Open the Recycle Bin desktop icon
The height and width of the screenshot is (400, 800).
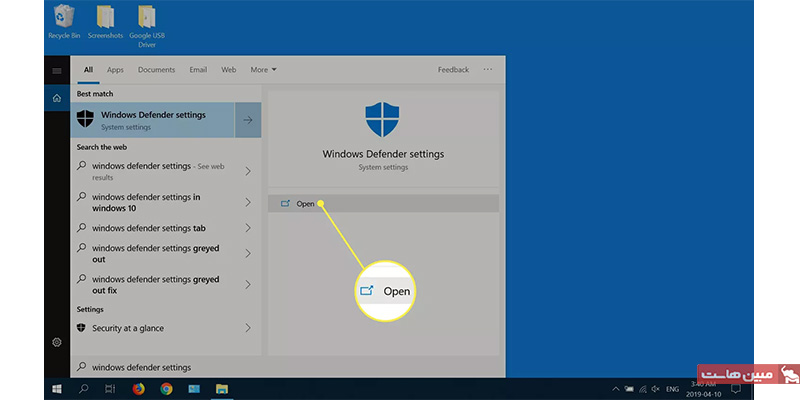tap(64, 21)
